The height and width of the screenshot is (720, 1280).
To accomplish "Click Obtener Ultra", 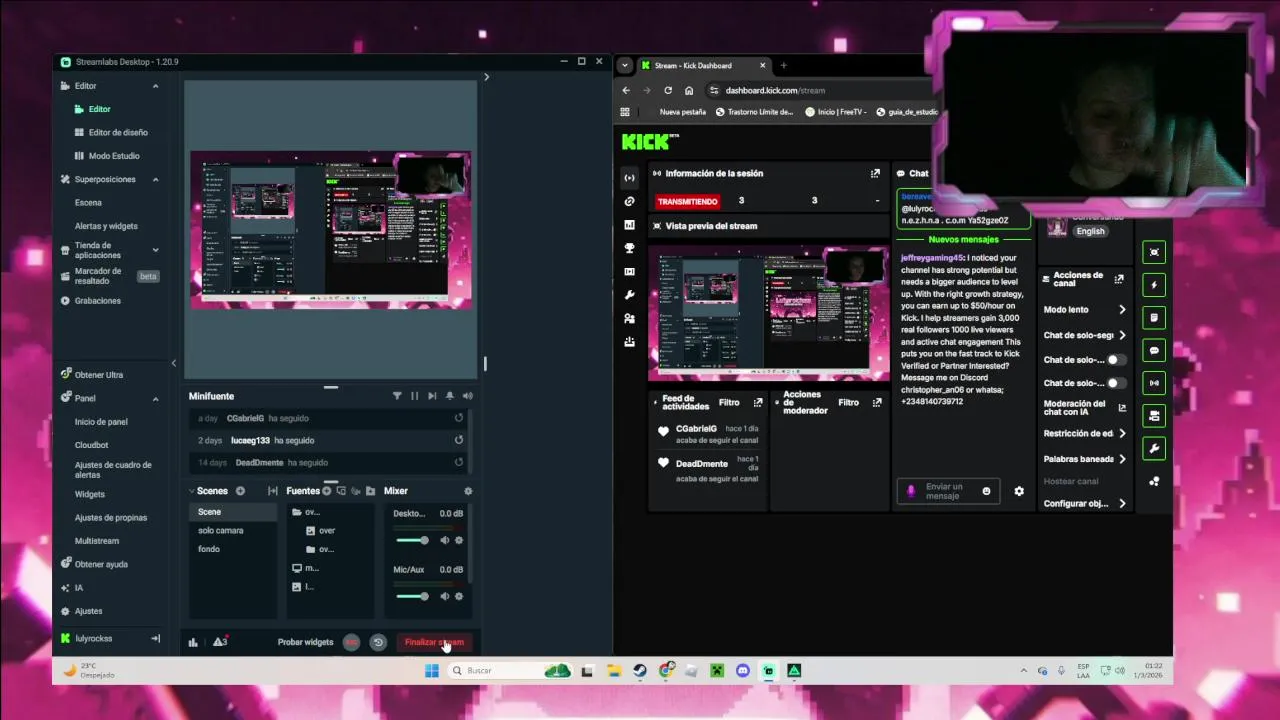I will point(98,375).
